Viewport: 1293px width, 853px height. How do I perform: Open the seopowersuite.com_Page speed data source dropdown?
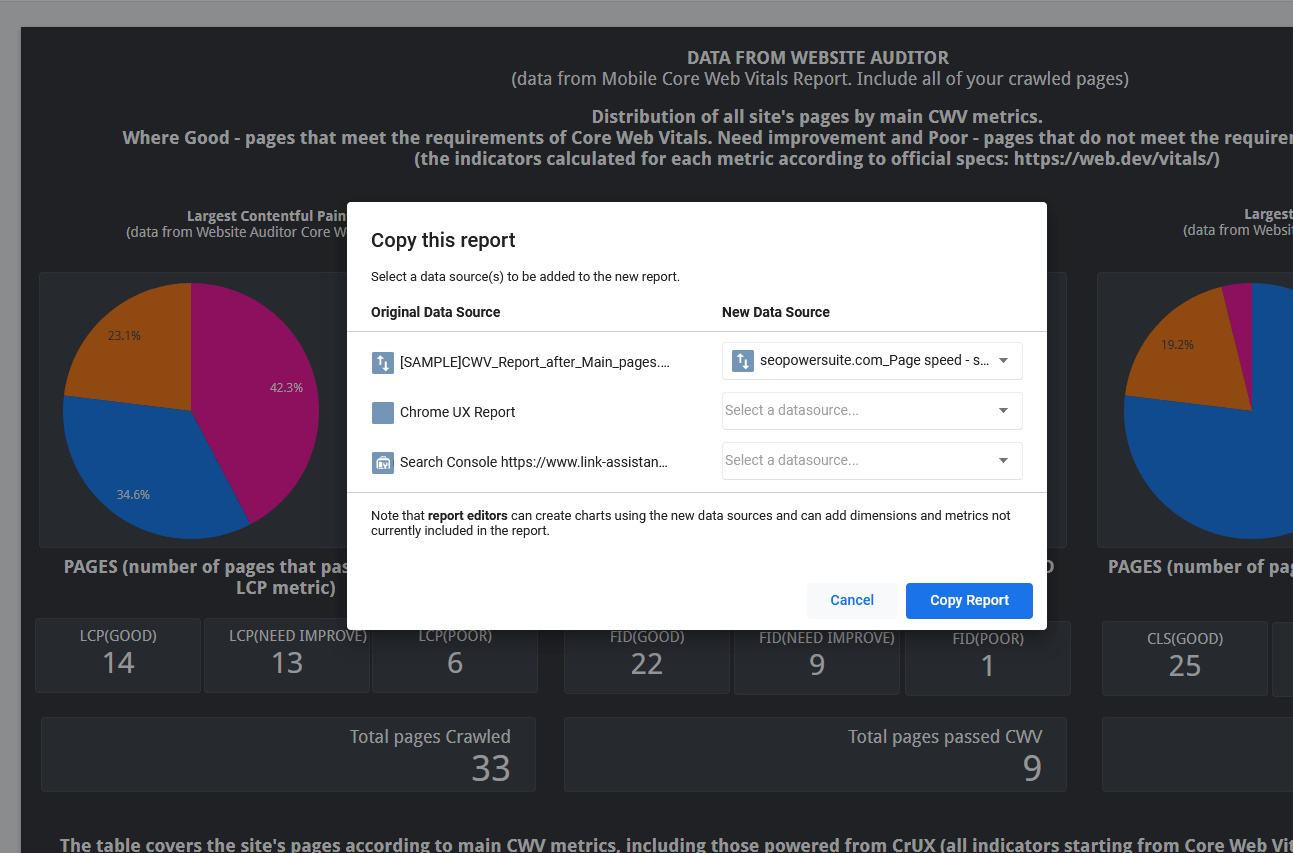[x=872, y=360]
